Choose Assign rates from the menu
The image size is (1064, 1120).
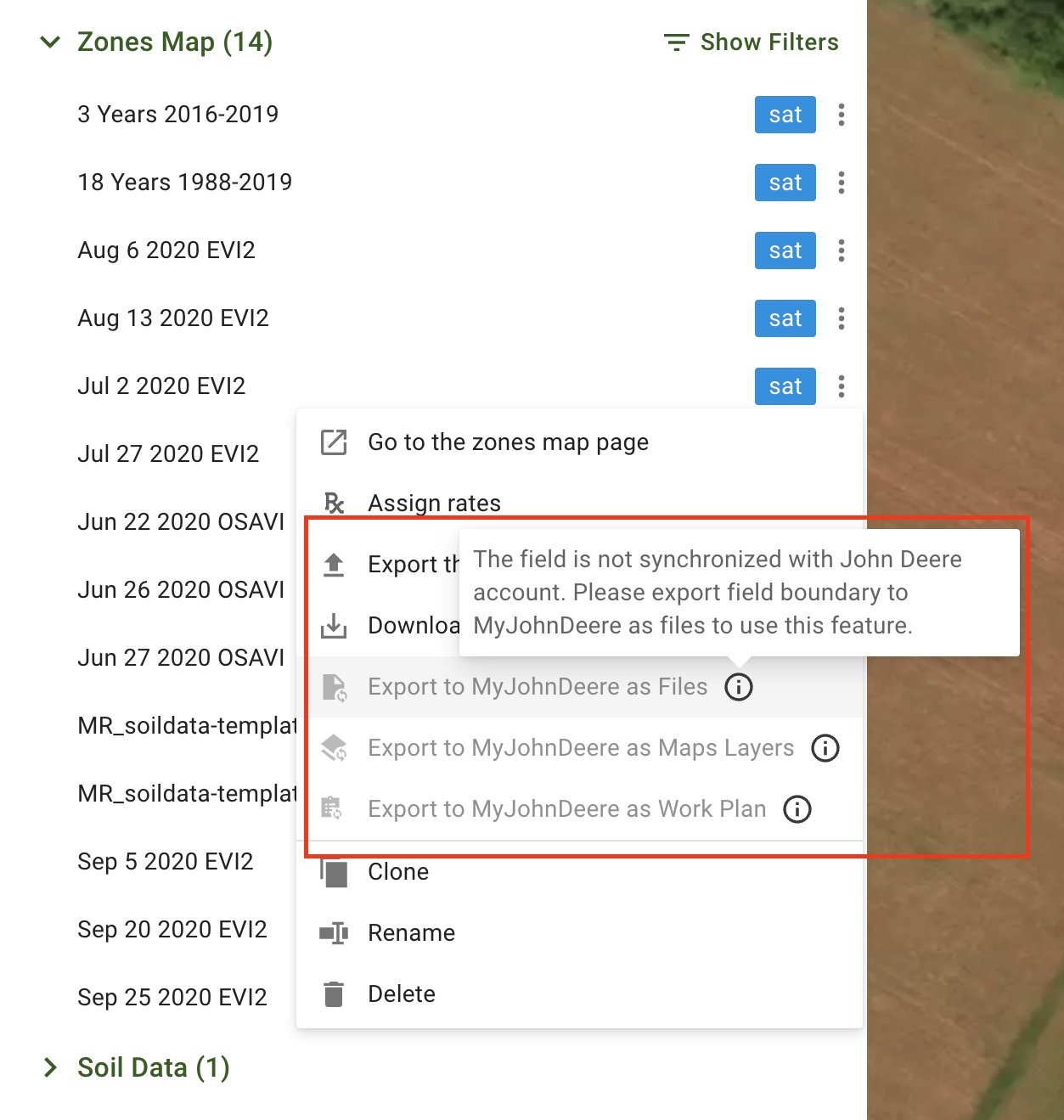434,504
